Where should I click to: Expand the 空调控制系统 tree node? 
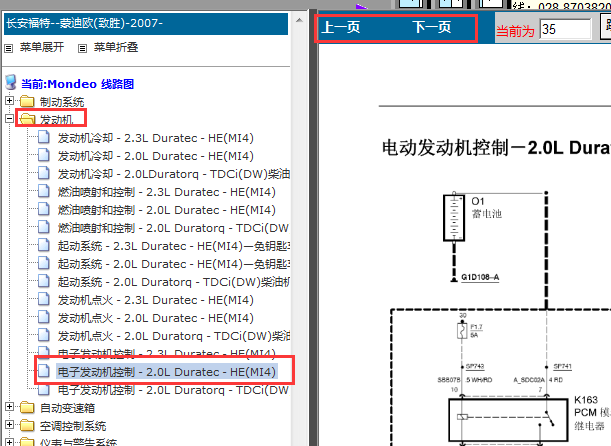pos(9,425)
